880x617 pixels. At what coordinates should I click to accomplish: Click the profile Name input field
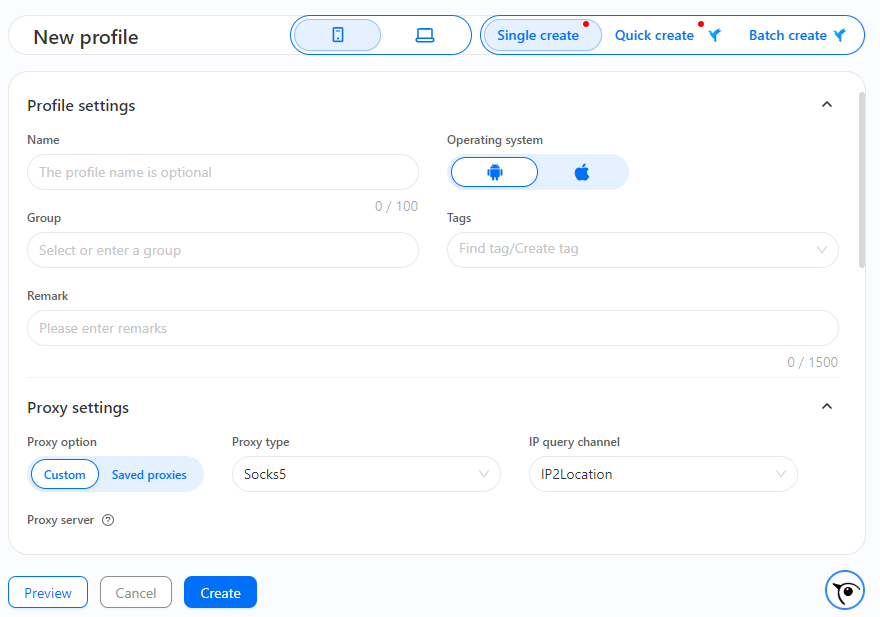(x=223, y=172)
